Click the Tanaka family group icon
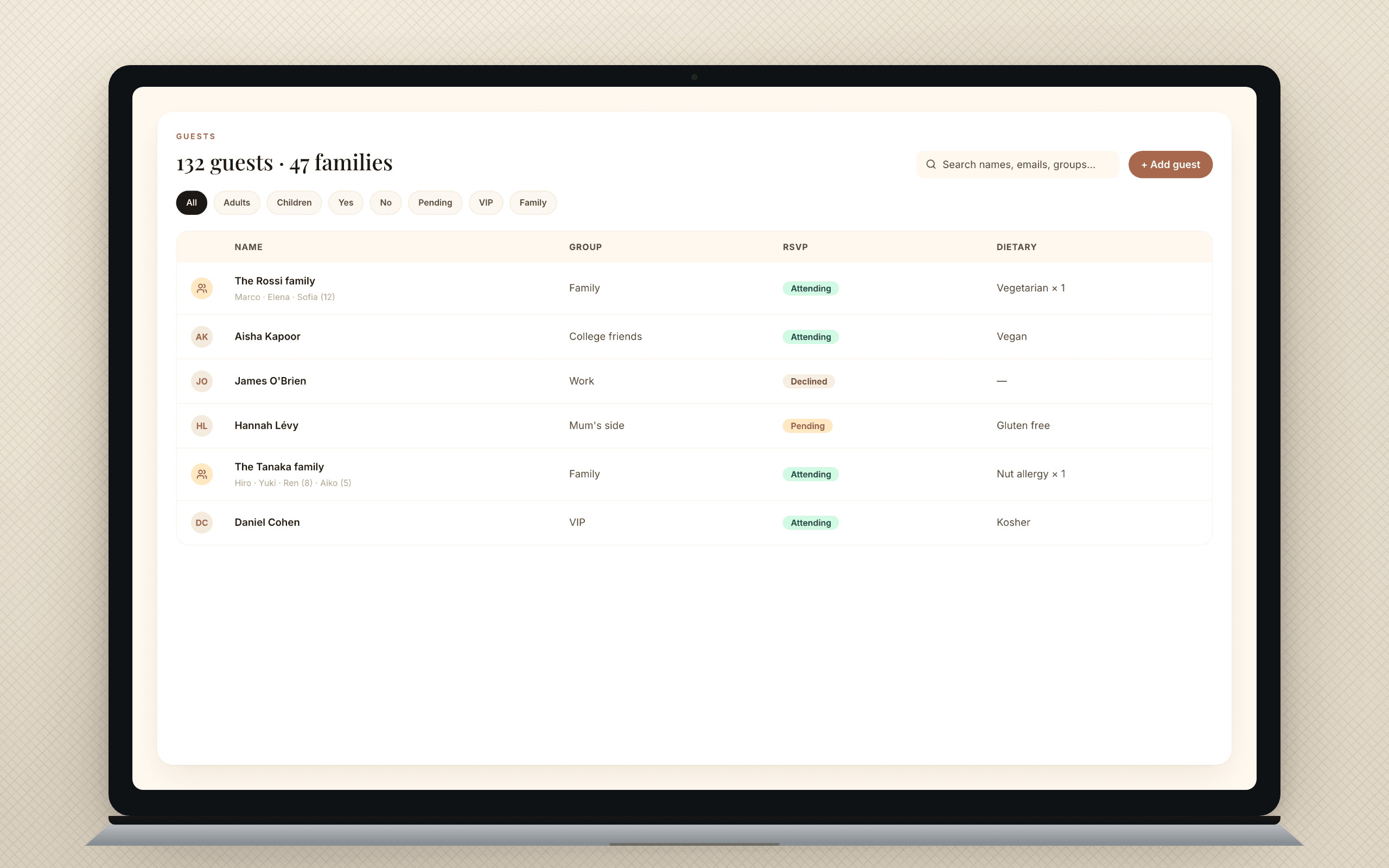The image size is (1389, 868). click(201, 474)
